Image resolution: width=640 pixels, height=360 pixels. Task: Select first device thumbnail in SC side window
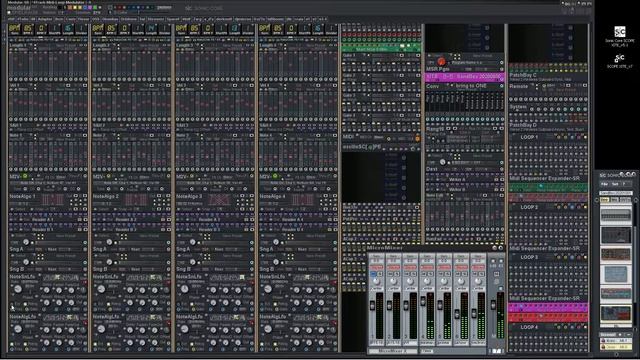point(616,215)
